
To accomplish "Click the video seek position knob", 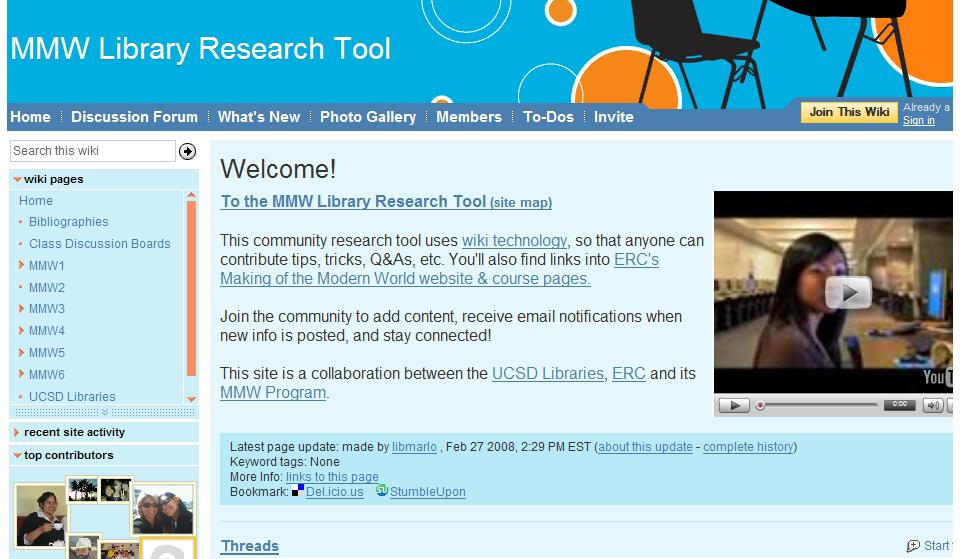I will pyautogui.click(x=760, y=405).
